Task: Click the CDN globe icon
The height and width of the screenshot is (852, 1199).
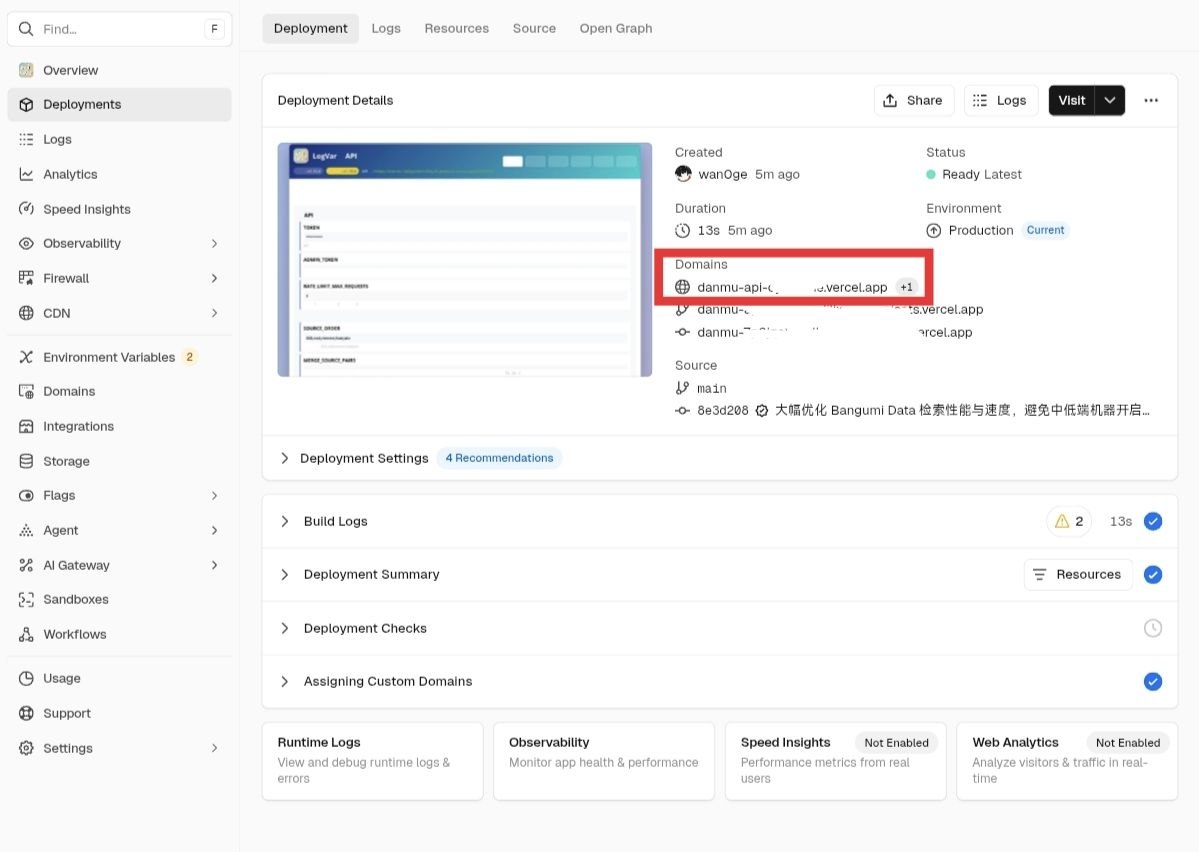Action: click(26, 313)
